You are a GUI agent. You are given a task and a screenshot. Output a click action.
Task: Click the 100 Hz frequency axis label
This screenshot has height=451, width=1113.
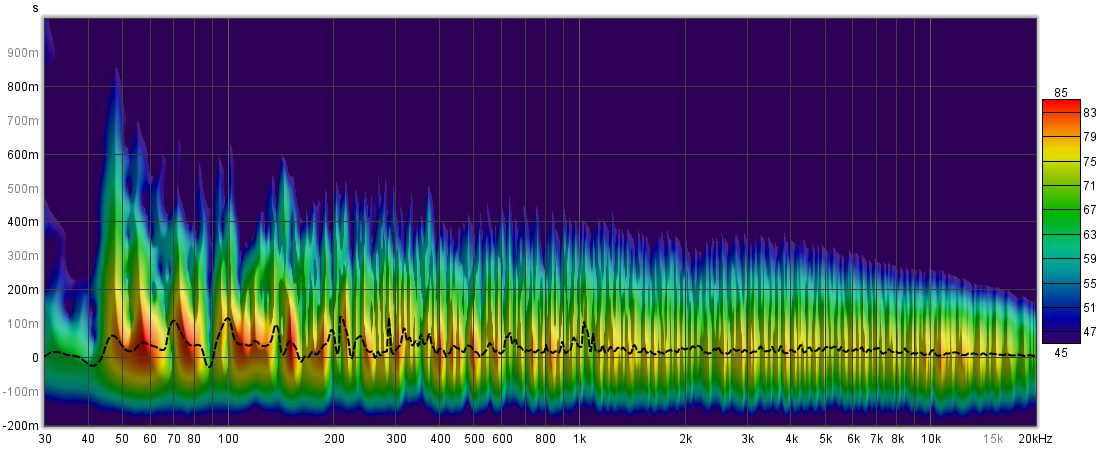click(x=228, y=439)
